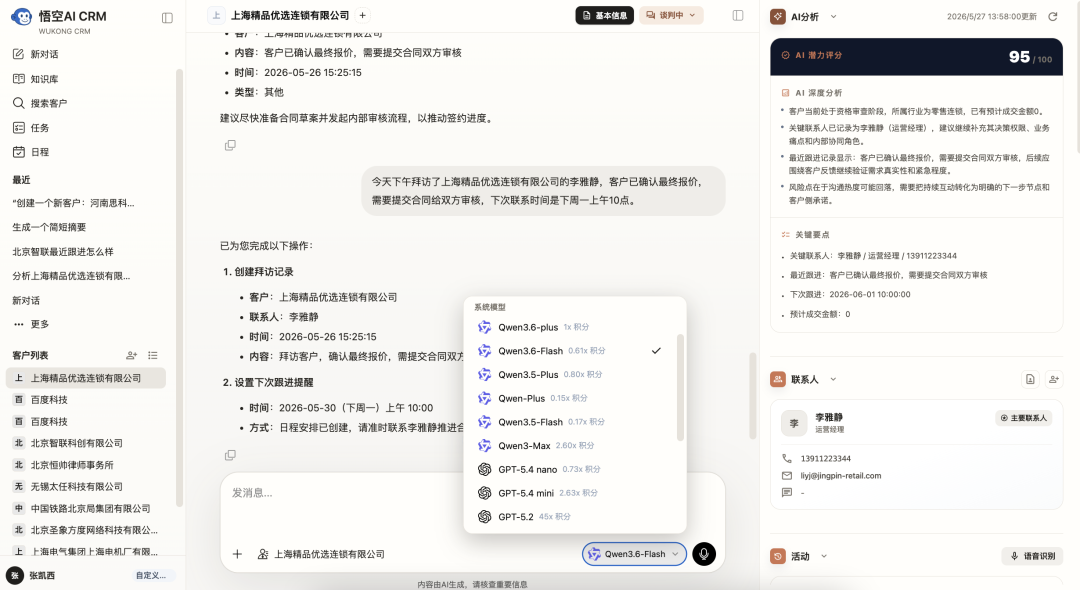Image resolution: width=1080 pixels, height=590 pixels.
Task: Click the chat bubble icon next to 新对话
Action: pyautogui.click(x=19, y=54)
